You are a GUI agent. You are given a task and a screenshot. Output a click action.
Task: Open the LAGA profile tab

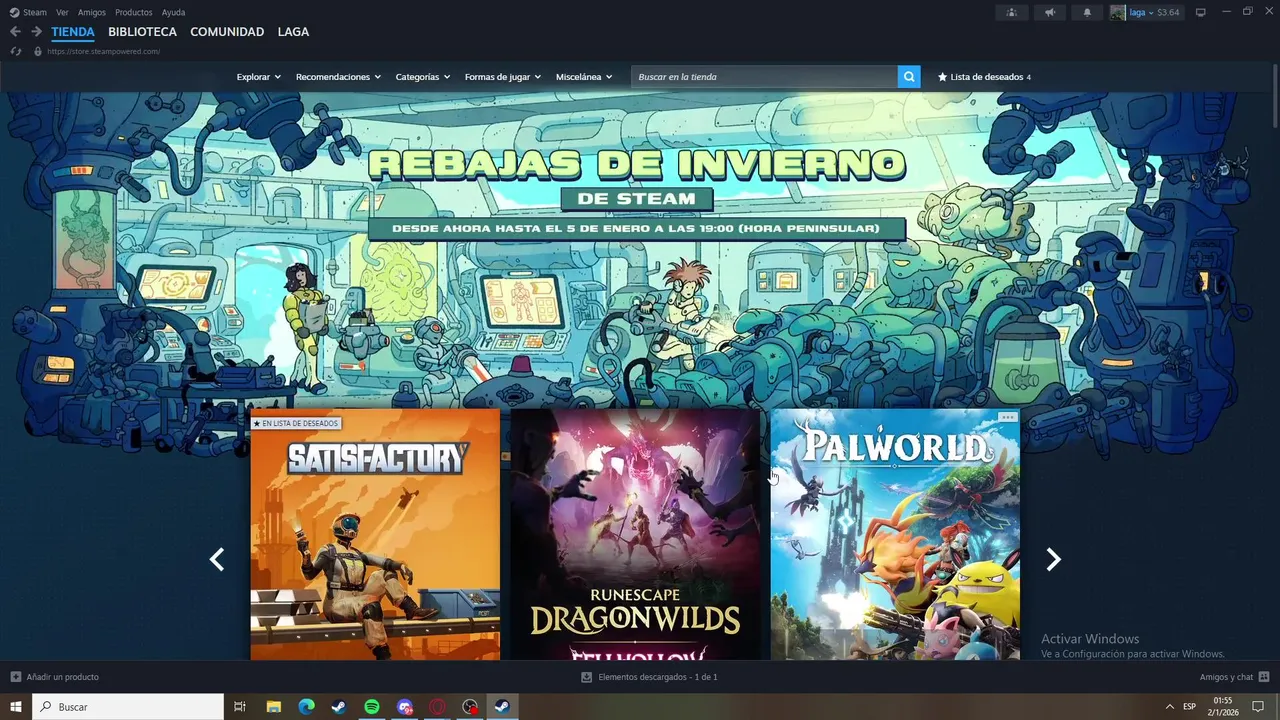(293, 32)
